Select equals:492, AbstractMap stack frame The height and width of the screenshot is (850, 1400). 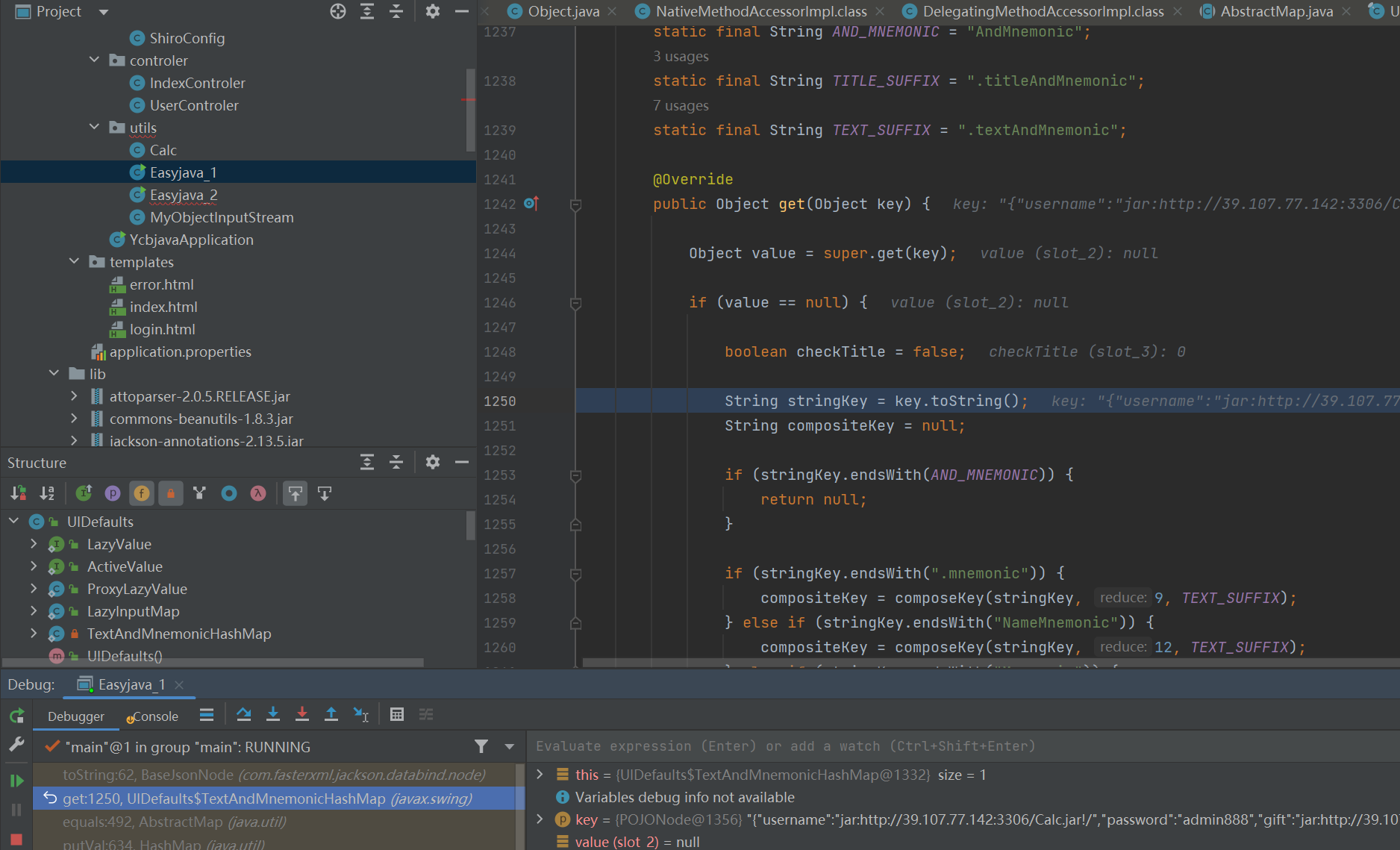click(x=274, y=822)
